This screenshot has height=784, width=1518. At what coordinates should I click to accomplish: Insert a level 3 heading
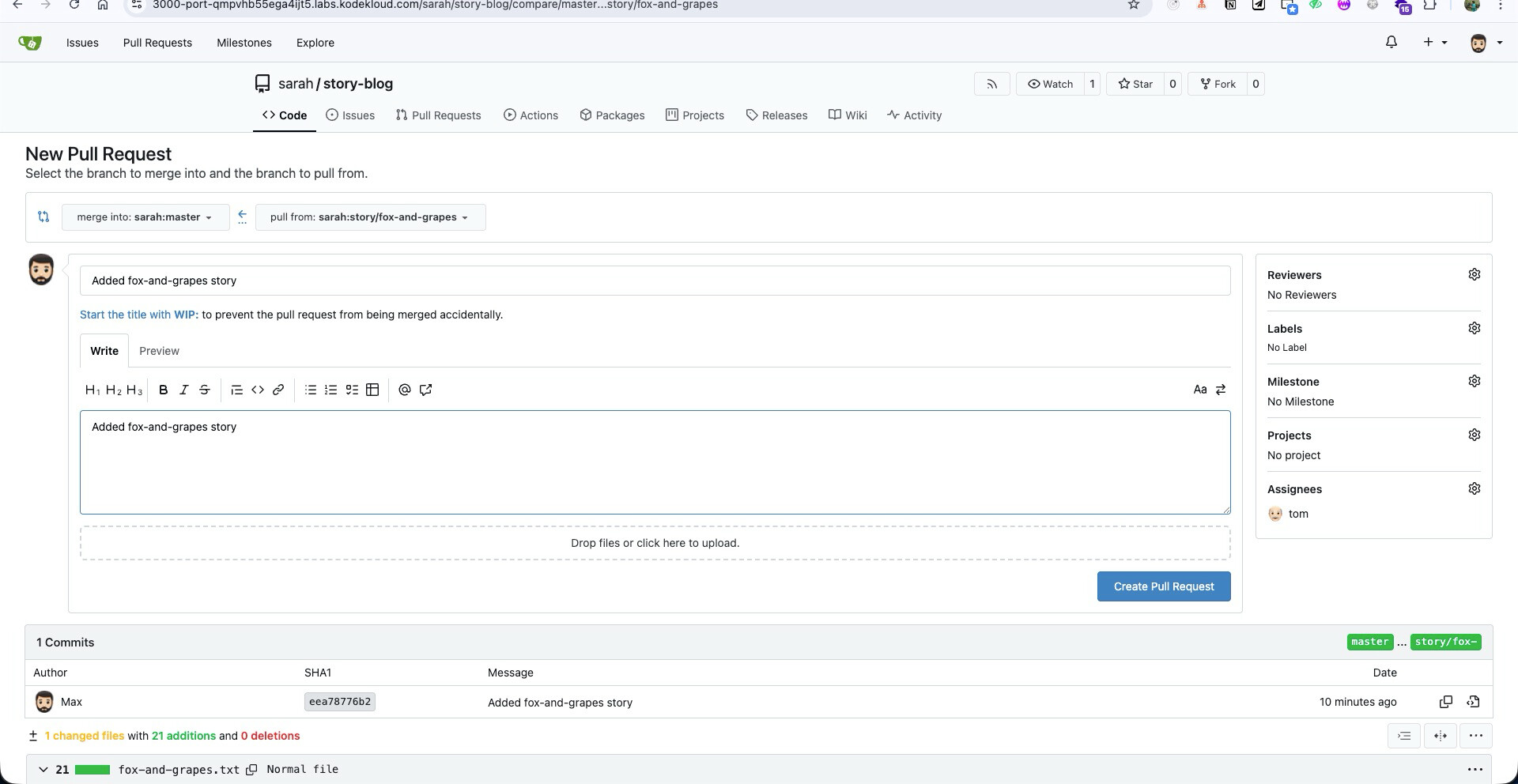[x=134, y=390]
